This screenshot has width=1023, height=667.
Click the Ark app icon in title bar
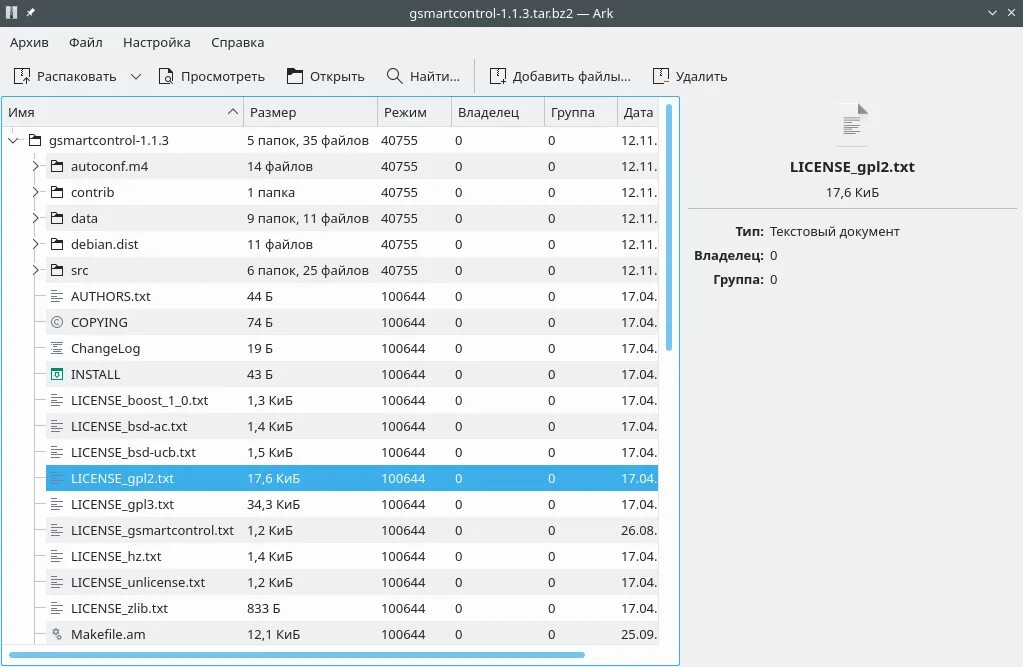11,12
